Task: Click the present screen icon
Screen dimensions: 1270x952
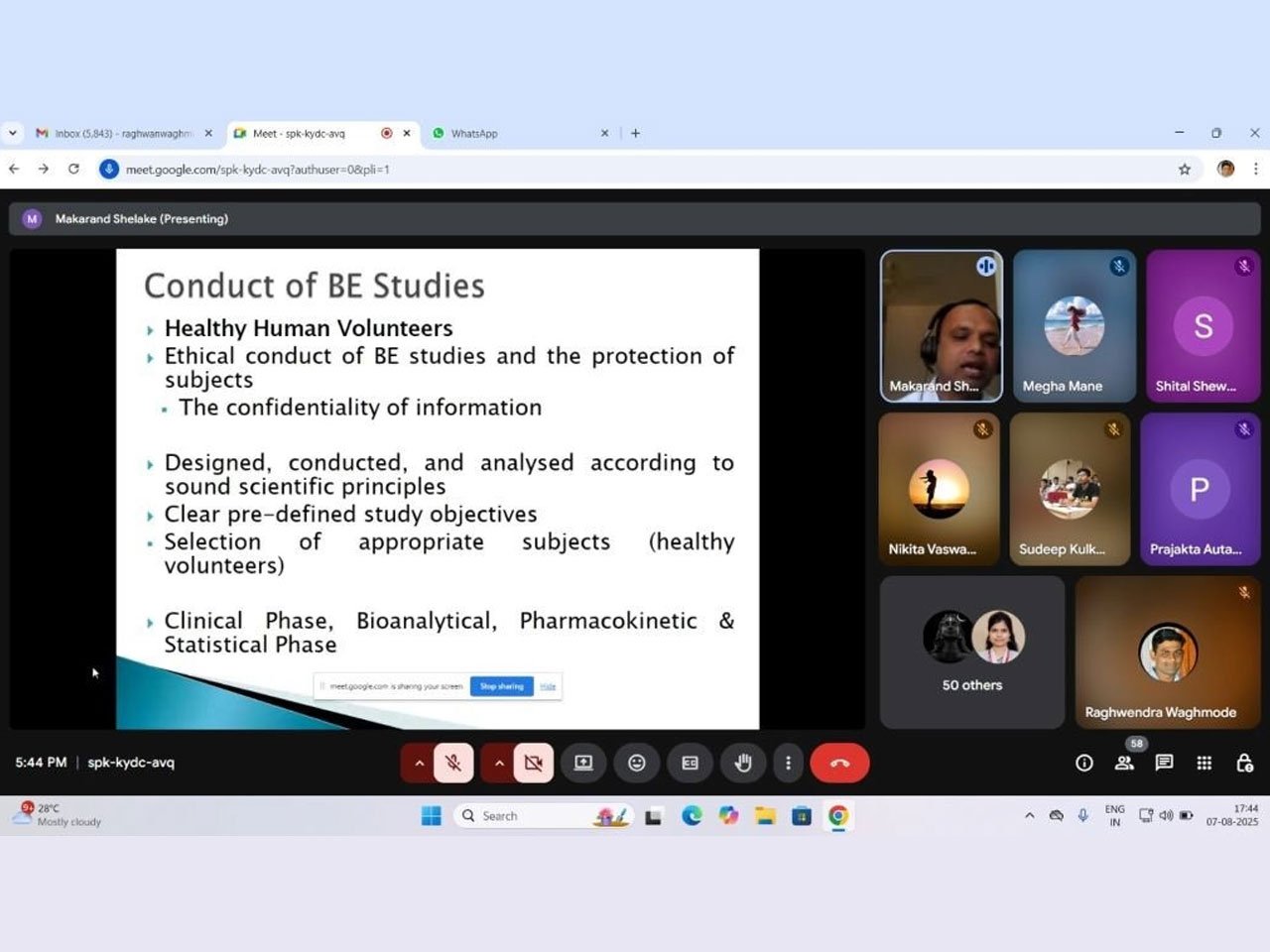Action: pos(583,763)
